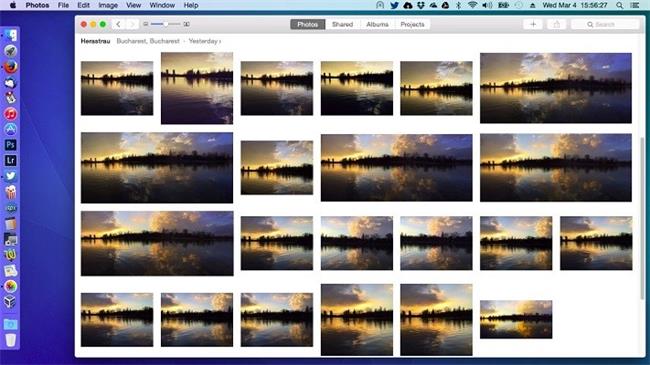Go back with the left arrow button
The height and width of the screenshot is (365, 650).
[x=119, y=24]
